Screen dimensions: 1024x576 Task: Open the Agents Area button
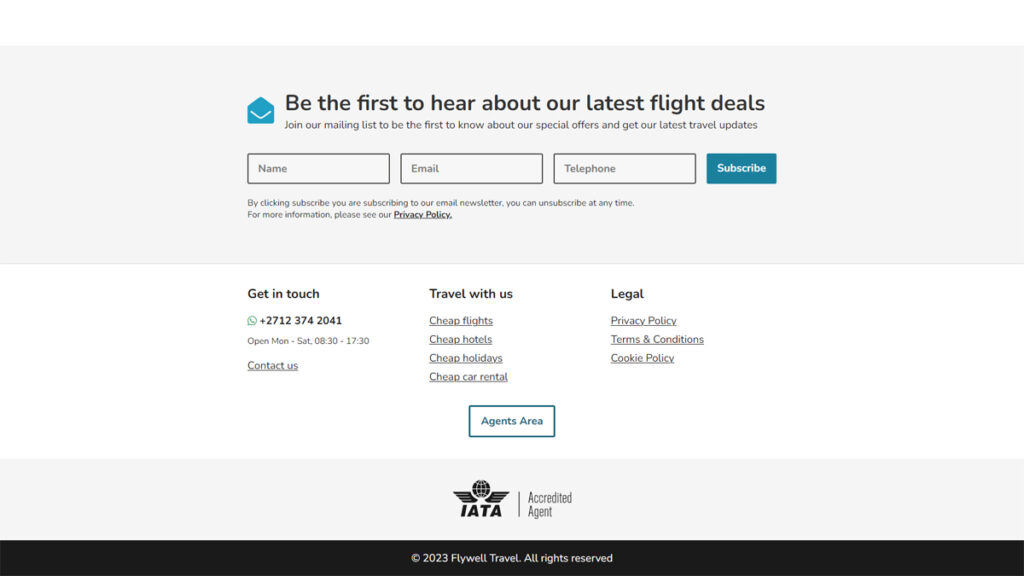pyautogui.click(x=512, y=421)
